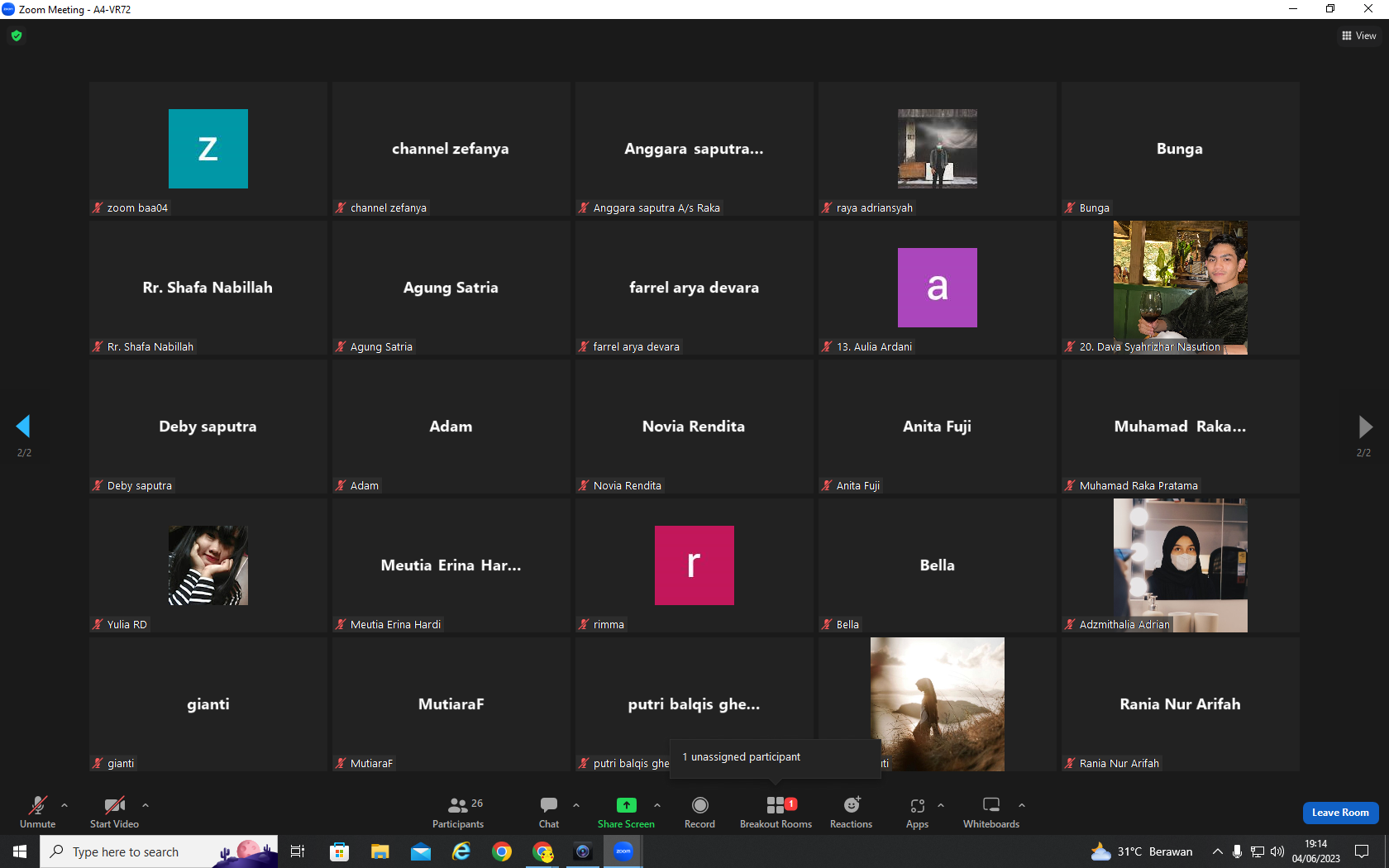Go to the next gallery page with right arrow

pos(1365,426)
